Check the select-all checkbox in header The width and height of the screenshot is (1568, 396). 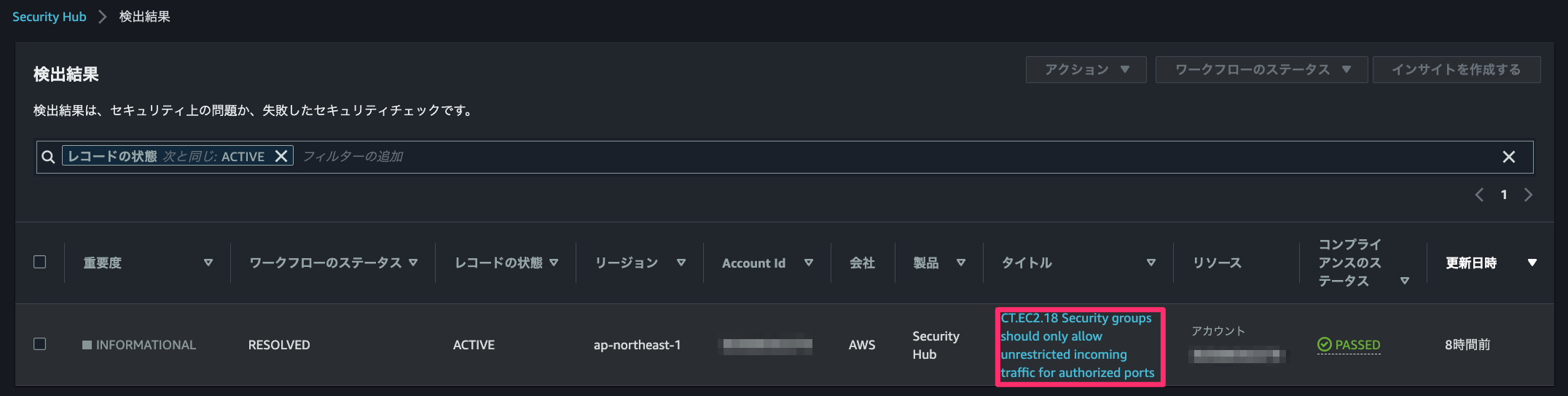click(40, 262)
